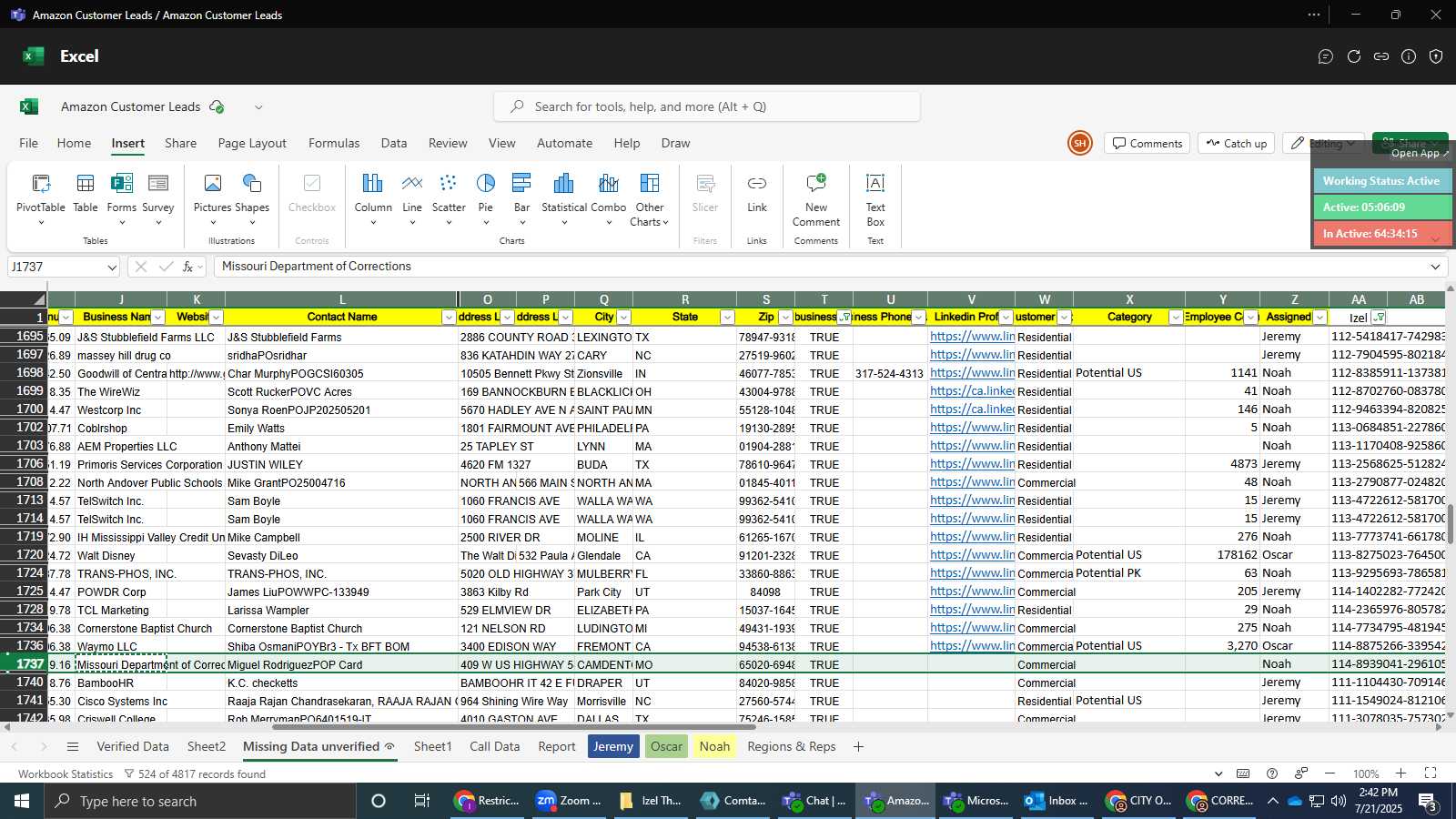The width and height of the screenshot is (1456, 819).
Task: Open the Assigned column filter dropdown
Action: (1319, 318)
